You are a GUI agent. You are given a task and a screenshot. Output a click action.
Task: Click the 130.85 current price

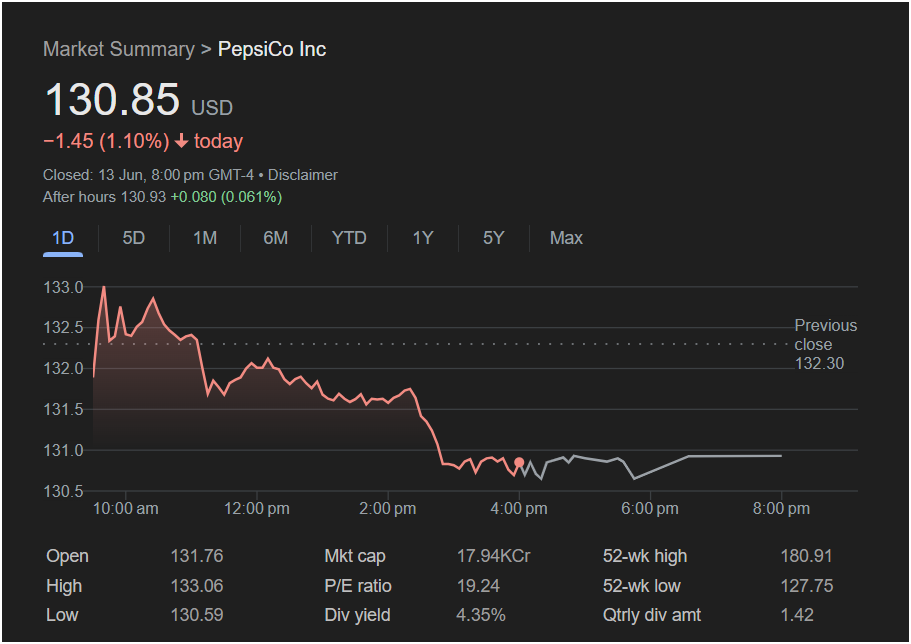click(112, 99)
